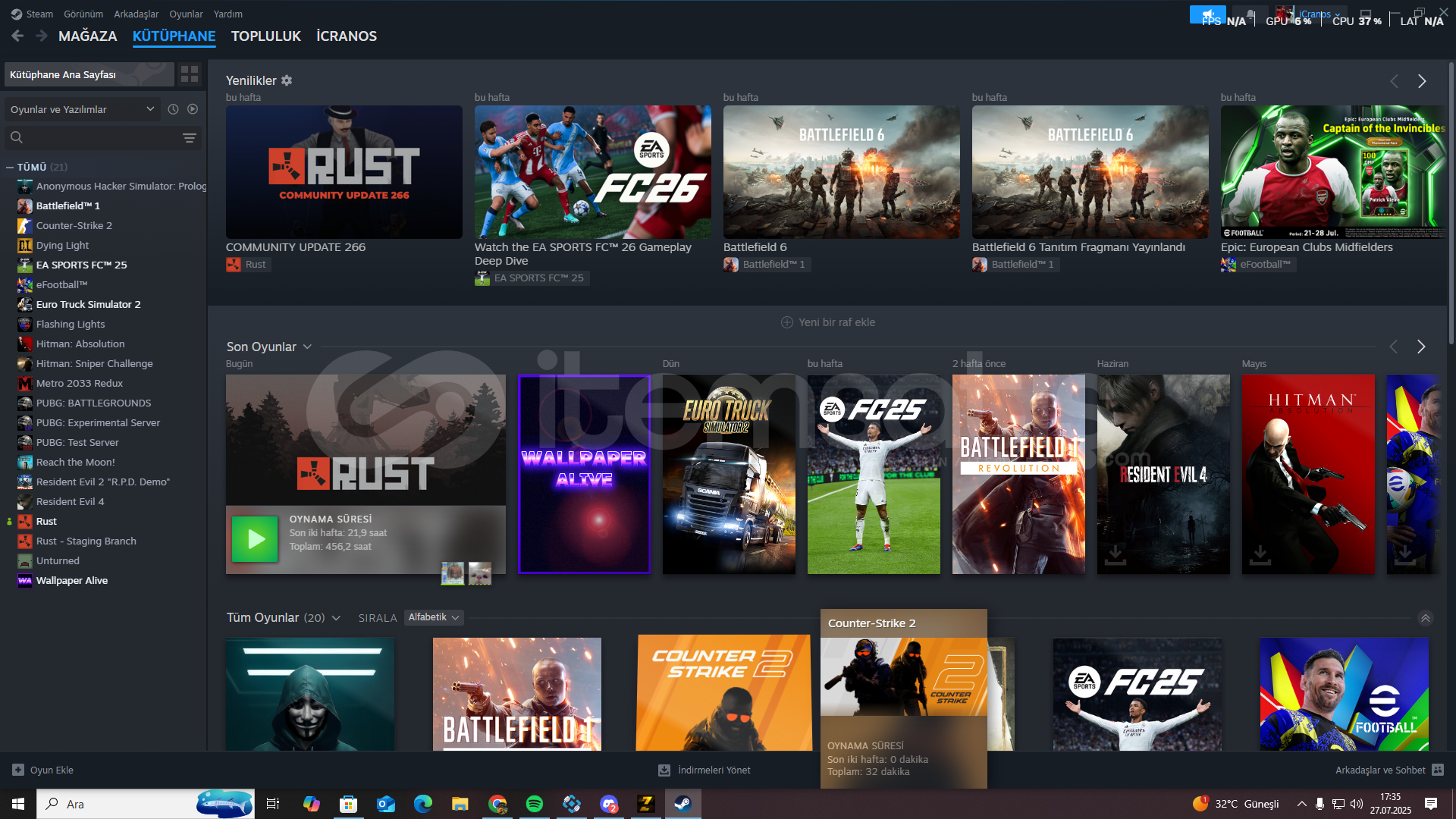Show next Son Oyunlar items

pos(1421,347)
